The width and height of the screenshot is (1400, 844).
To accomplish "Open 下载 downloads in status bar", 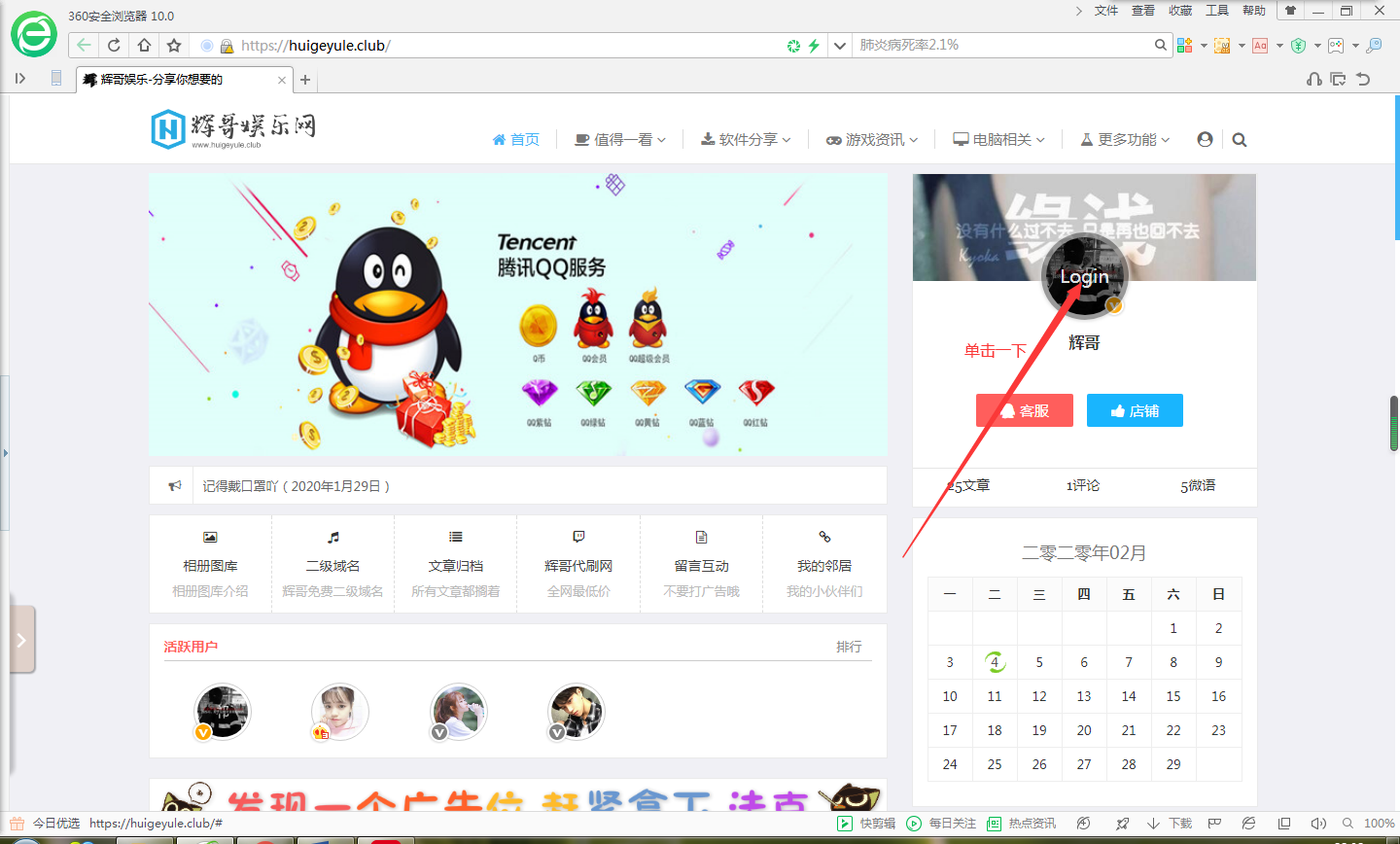I will pos(1170,824).
